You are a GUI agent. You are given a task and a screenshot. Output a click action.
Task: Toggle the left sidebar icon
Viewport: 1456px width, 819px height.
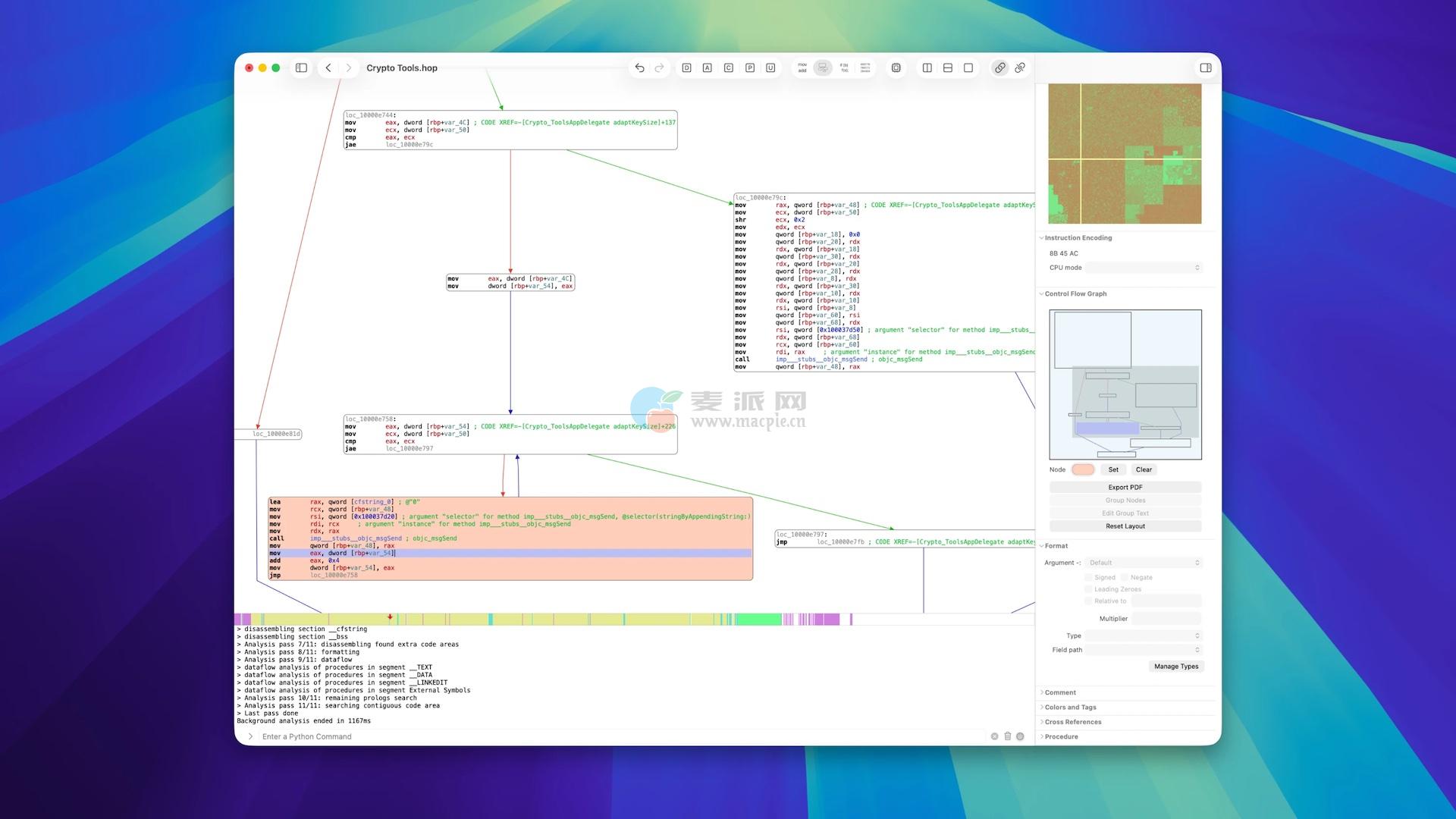coord(301,68)
